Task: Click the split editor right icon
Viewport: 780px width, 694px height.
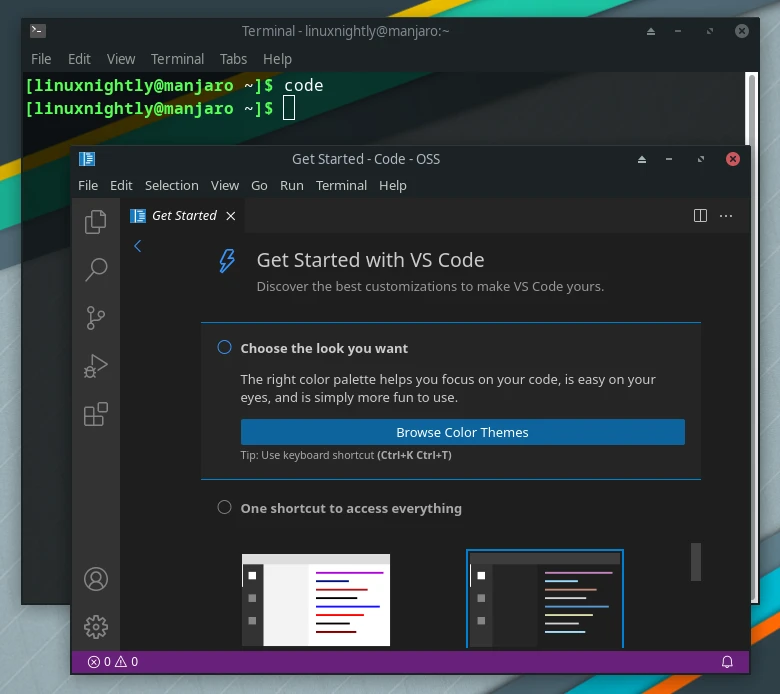Action: click(x=700, y=215)
